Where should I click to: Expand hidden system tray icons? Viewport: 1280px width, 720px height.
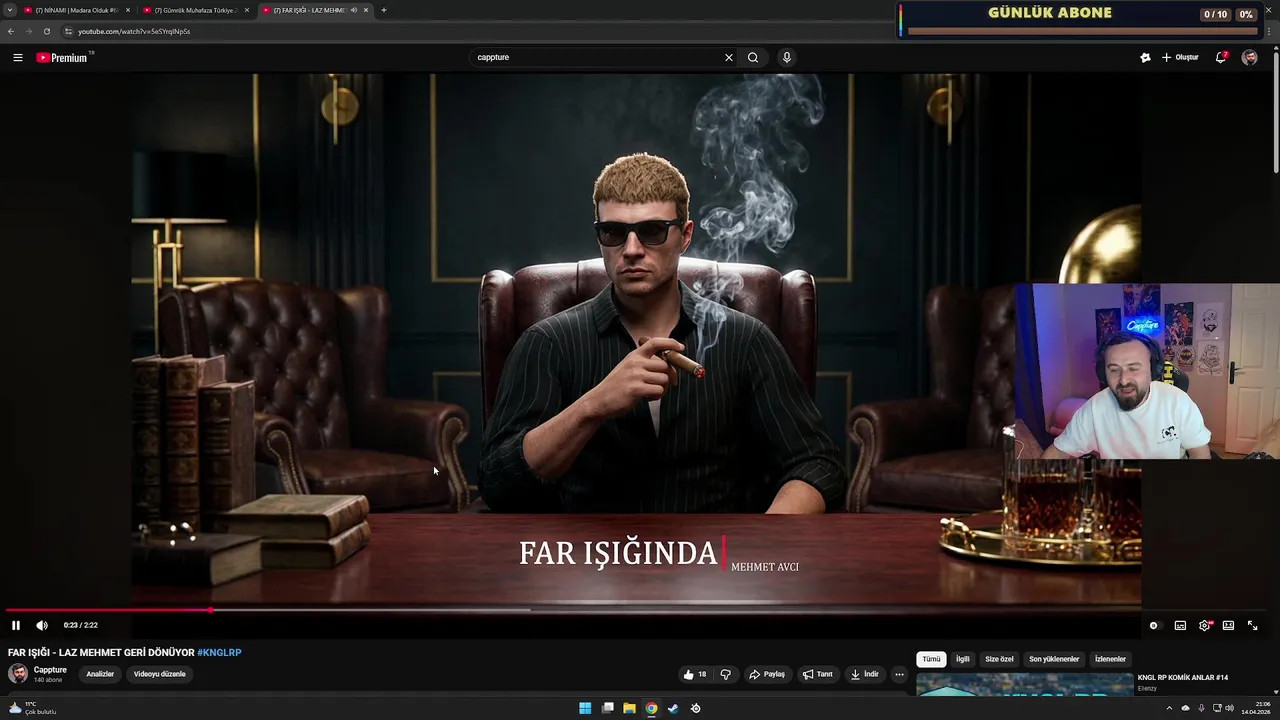pos(1169,708)
